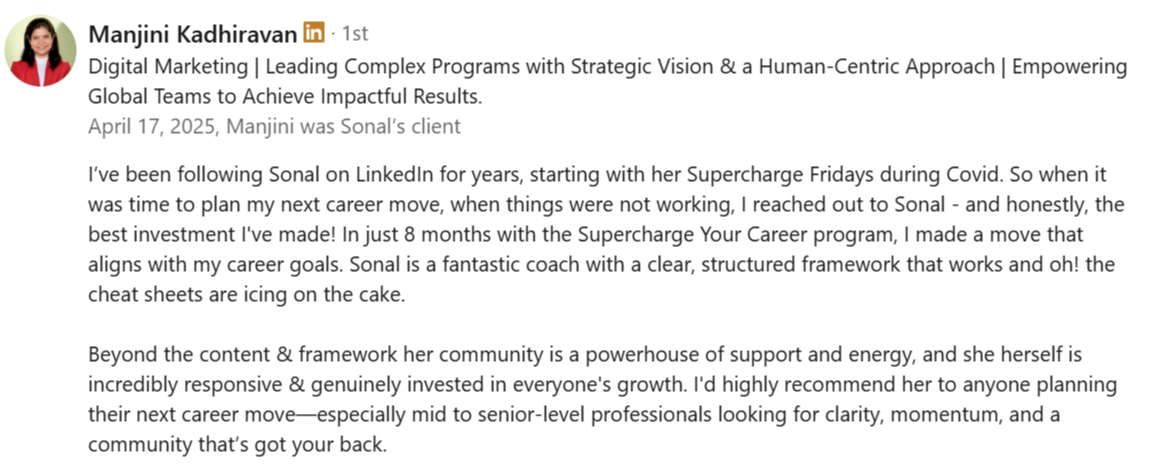This screenshot has height=475, width=1171.
Task: Click the 'community that's got your back' line
Action: pos(238,445)
